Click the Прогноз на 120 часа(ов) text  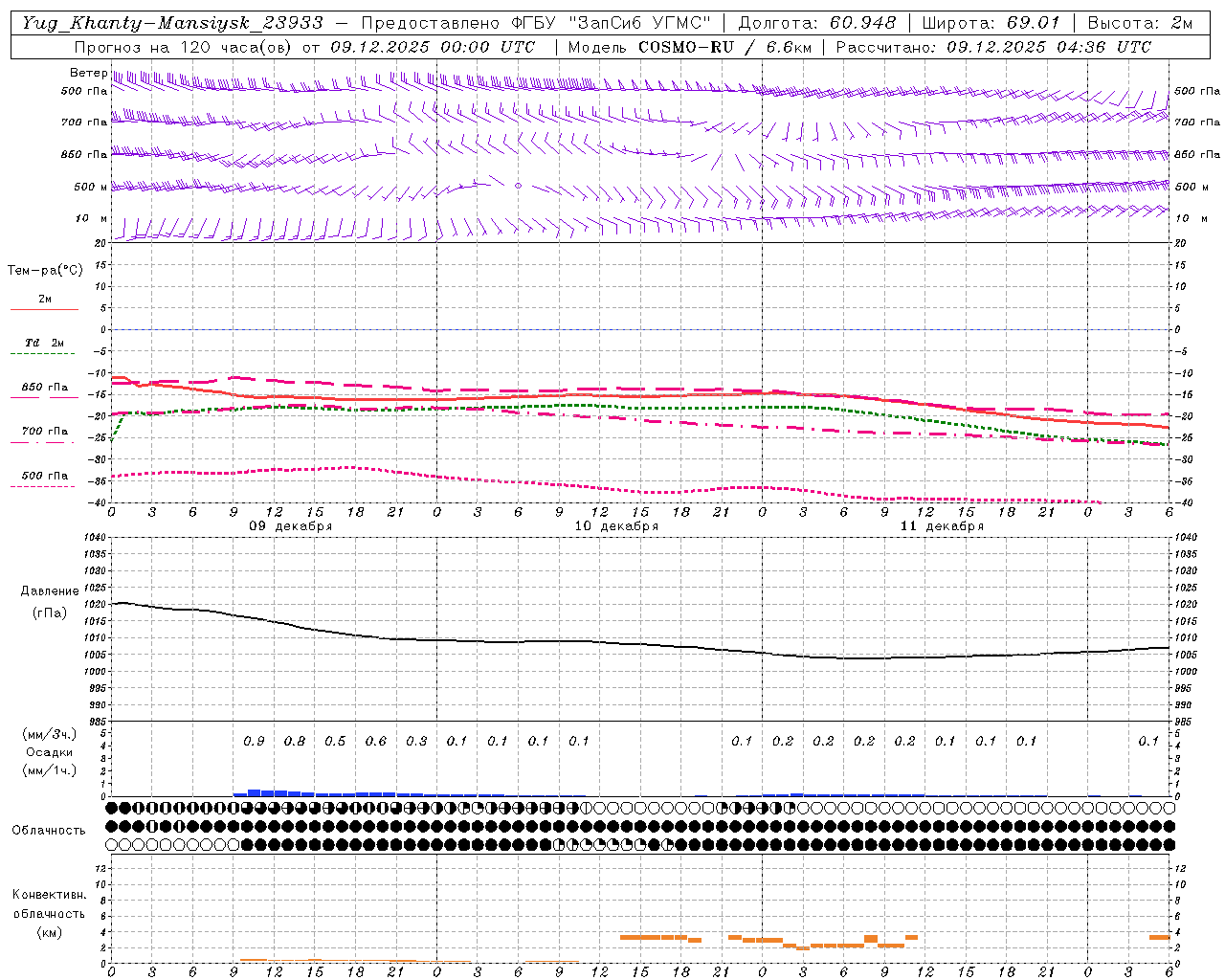(x=185, y=47)
